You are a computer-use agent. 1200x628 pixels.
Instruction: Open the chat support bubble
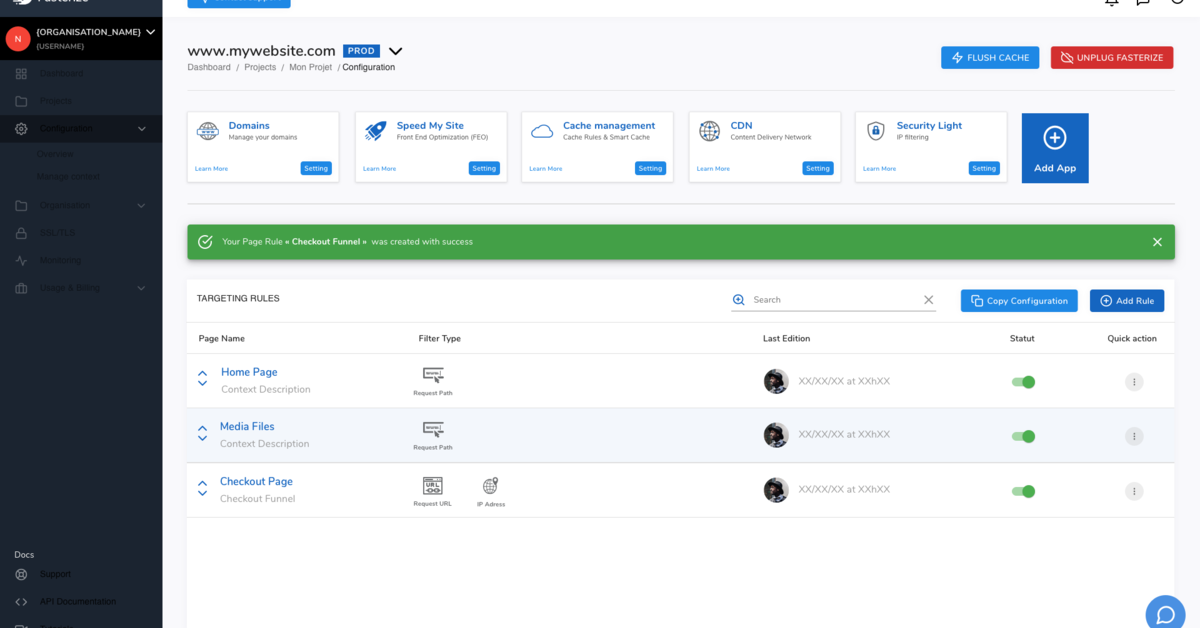tap(1165, 612)
